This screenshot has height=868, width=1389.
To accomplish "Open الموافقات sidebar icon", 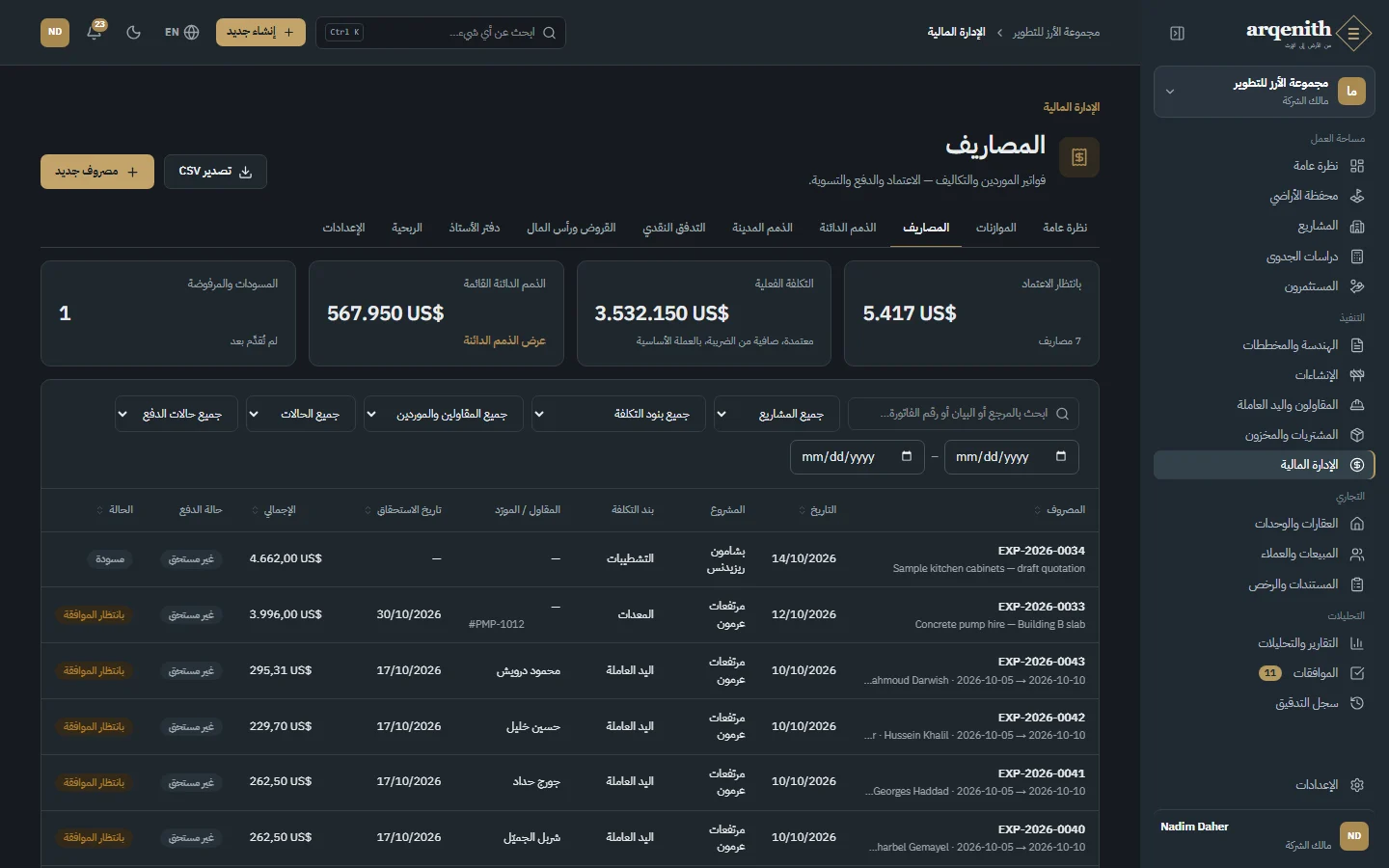I will tap(1357, 673).
